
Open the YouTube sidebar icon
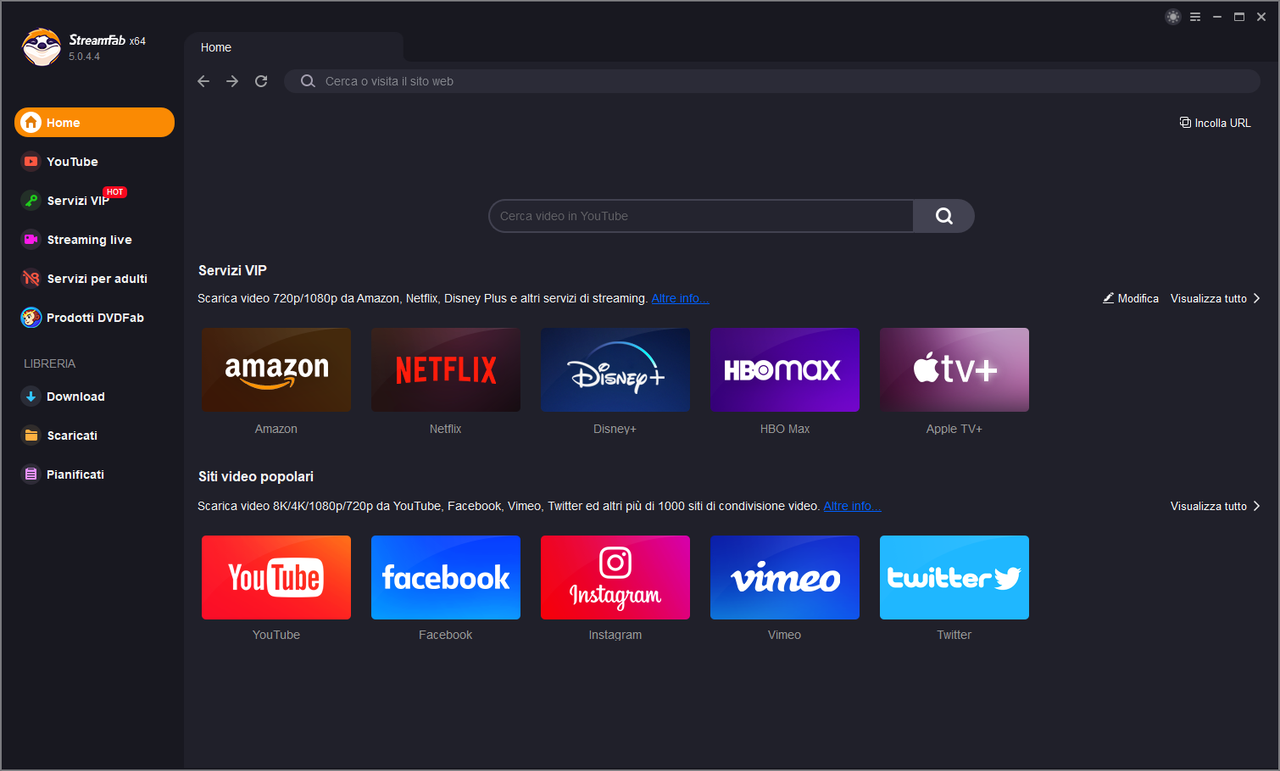(x=31, y=161)
